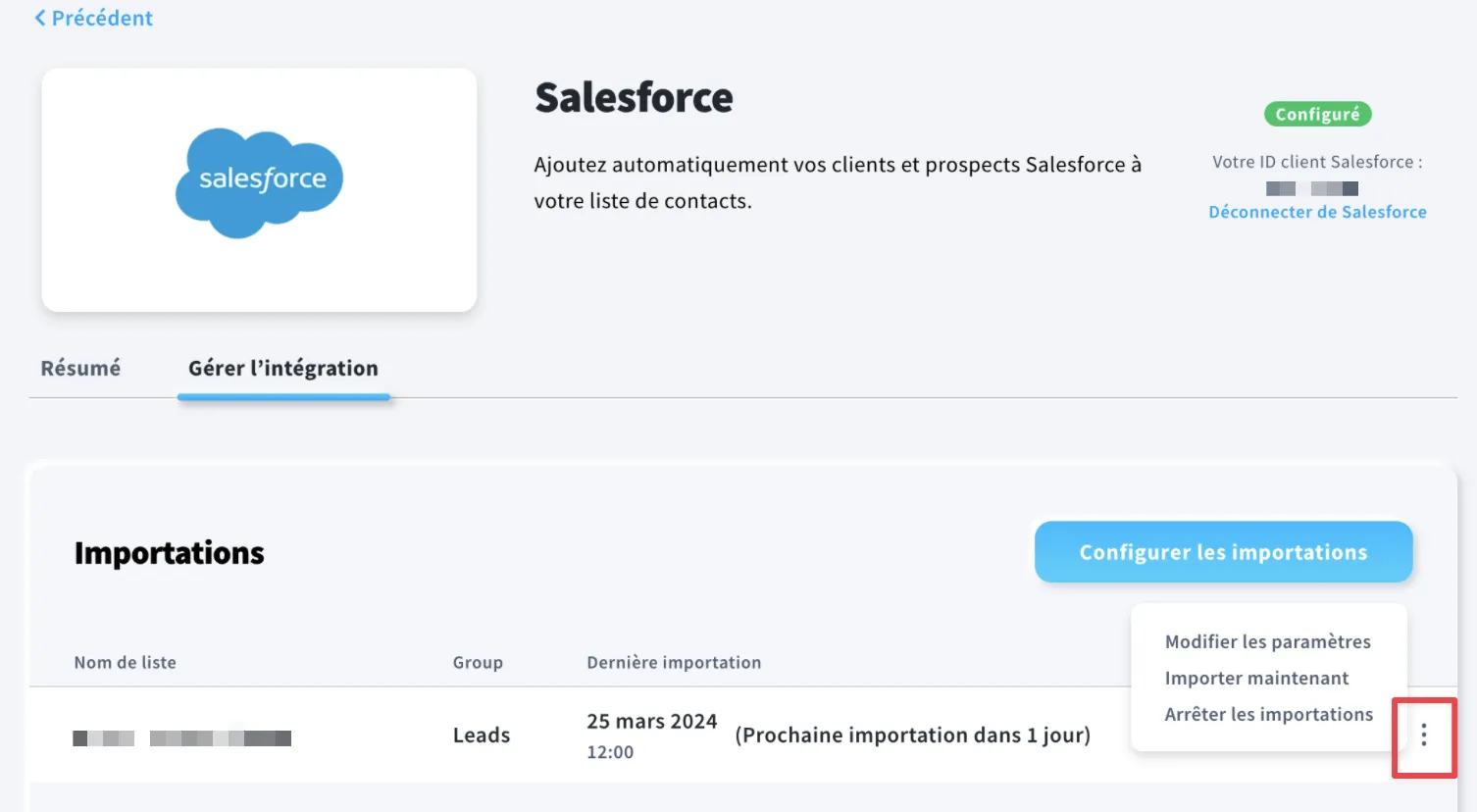Click the blurred list name in the Leads row
1477x812 pixels.
pyautogui.click(x=182, y=737)
